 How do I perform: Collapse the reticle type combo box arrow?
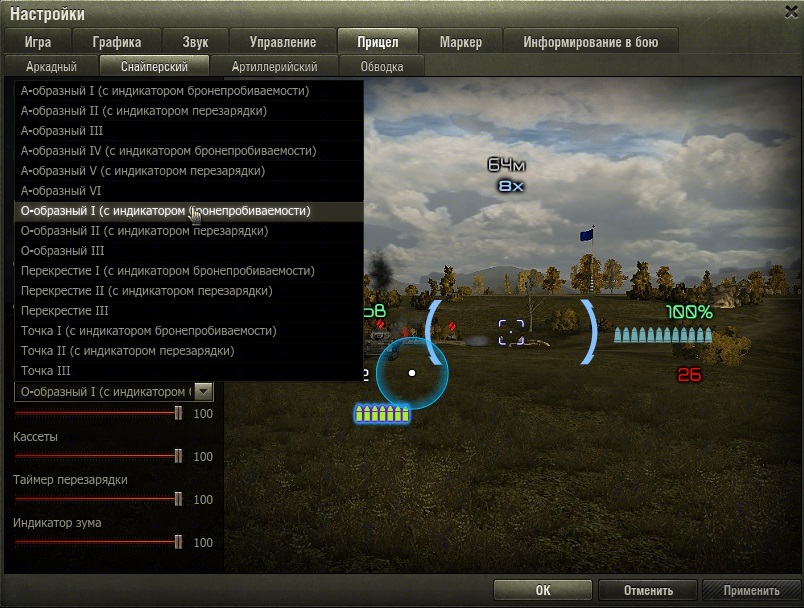(204, 392)
